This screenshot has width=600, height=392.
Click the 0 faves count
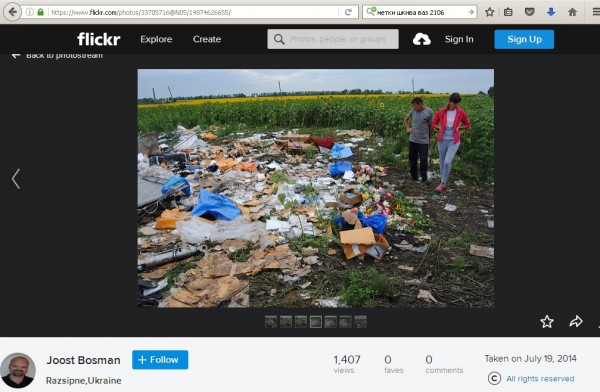click(x=393, y=364)
